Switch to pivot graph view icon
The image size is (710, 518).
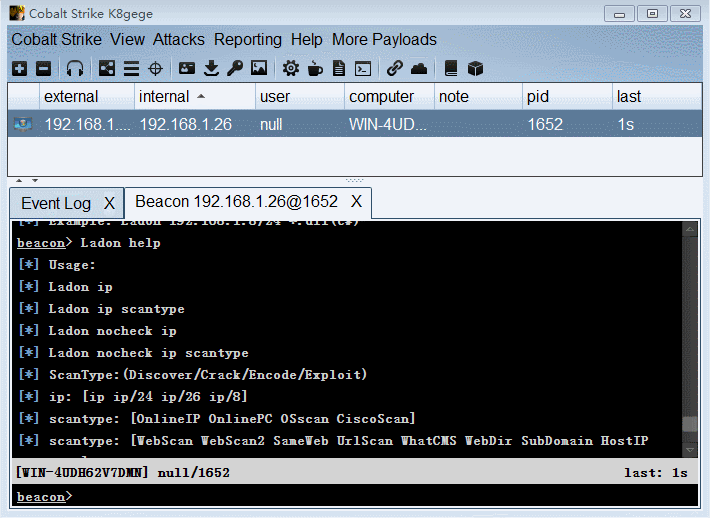pos(107,69)
